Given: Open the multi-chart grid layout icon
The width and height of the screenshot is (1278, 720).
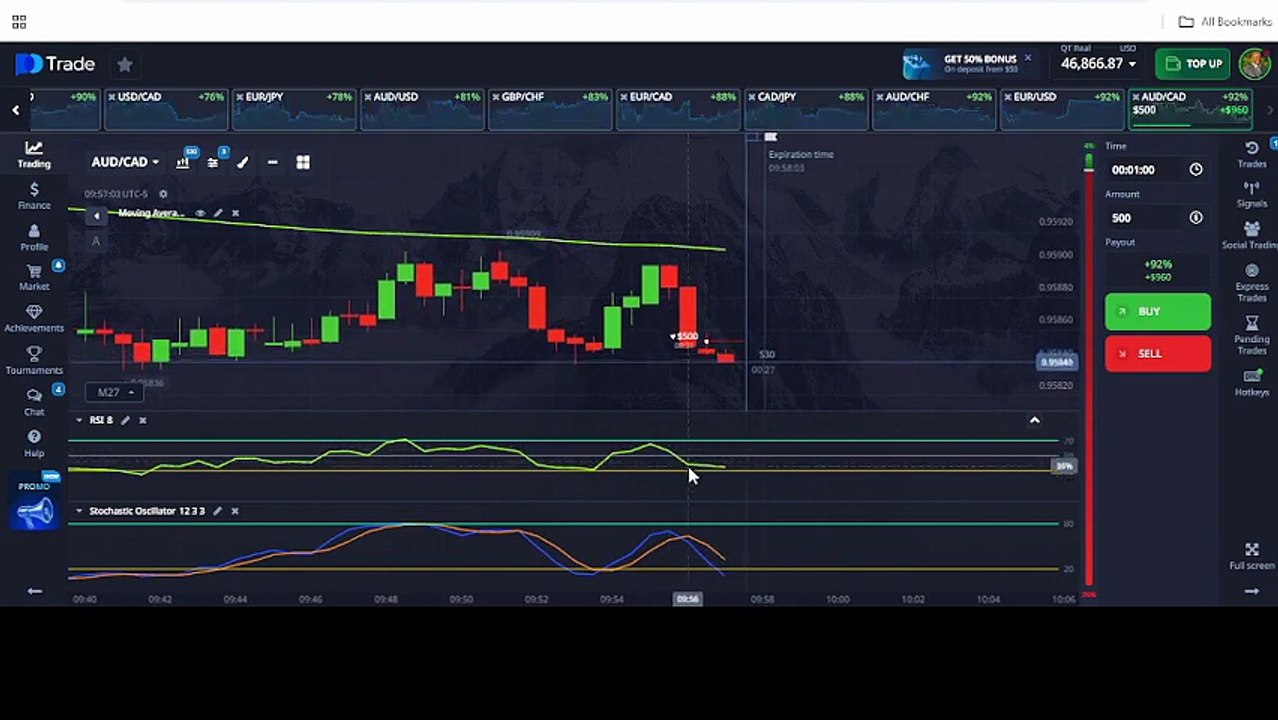Looking at the screenshot, I should (303, 162).
